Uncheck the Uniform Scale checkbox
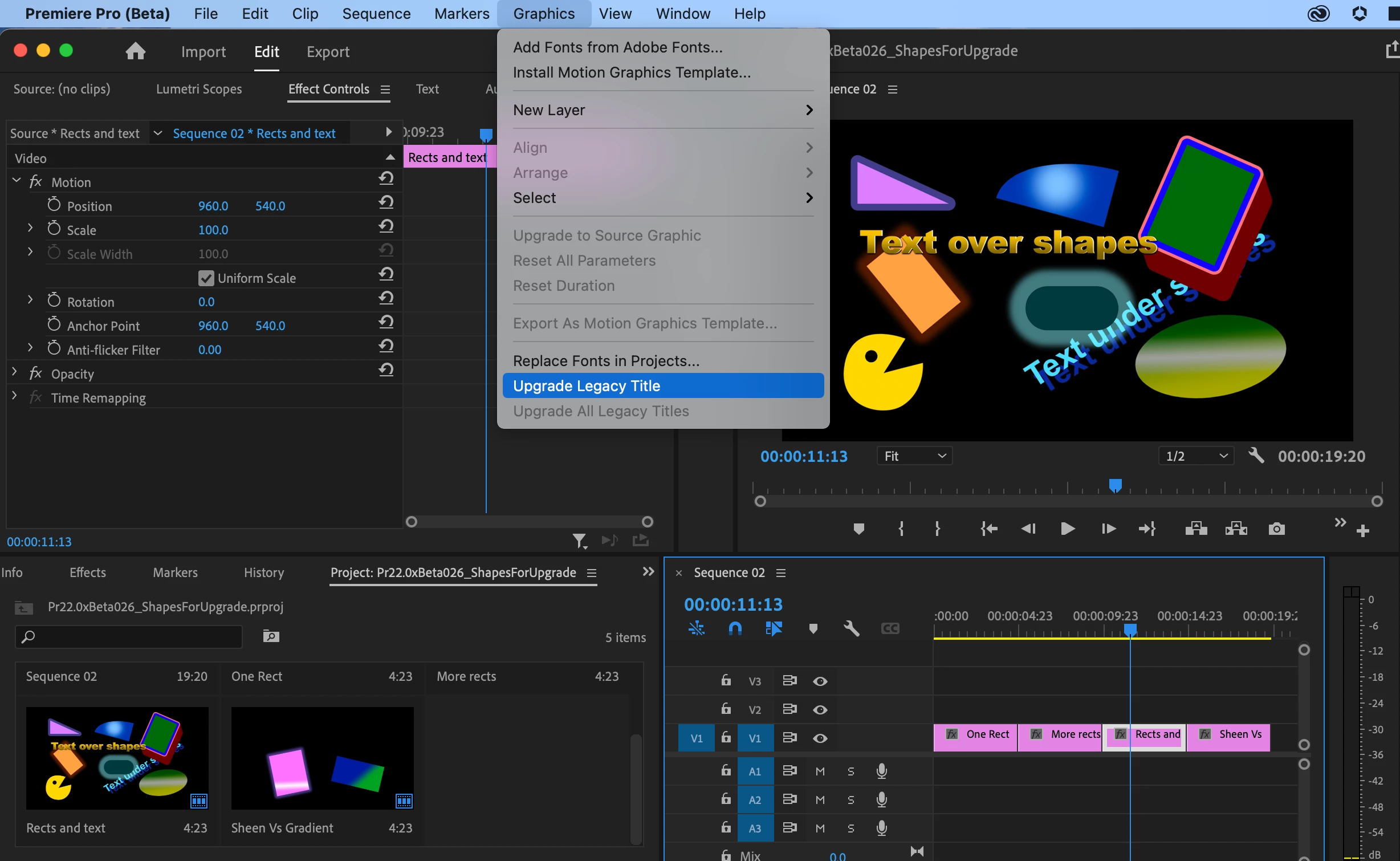This screenshot has width=1400, height=861. pos(206,278)
